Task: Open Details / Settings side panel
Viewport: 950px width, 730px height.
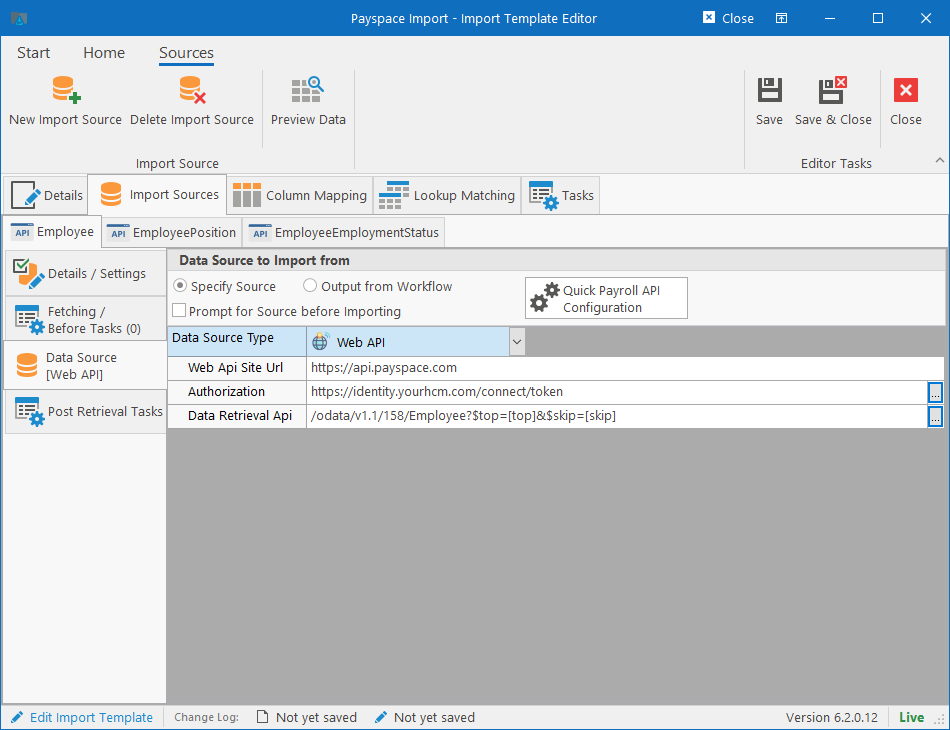Action: click(x=85, y=273)
